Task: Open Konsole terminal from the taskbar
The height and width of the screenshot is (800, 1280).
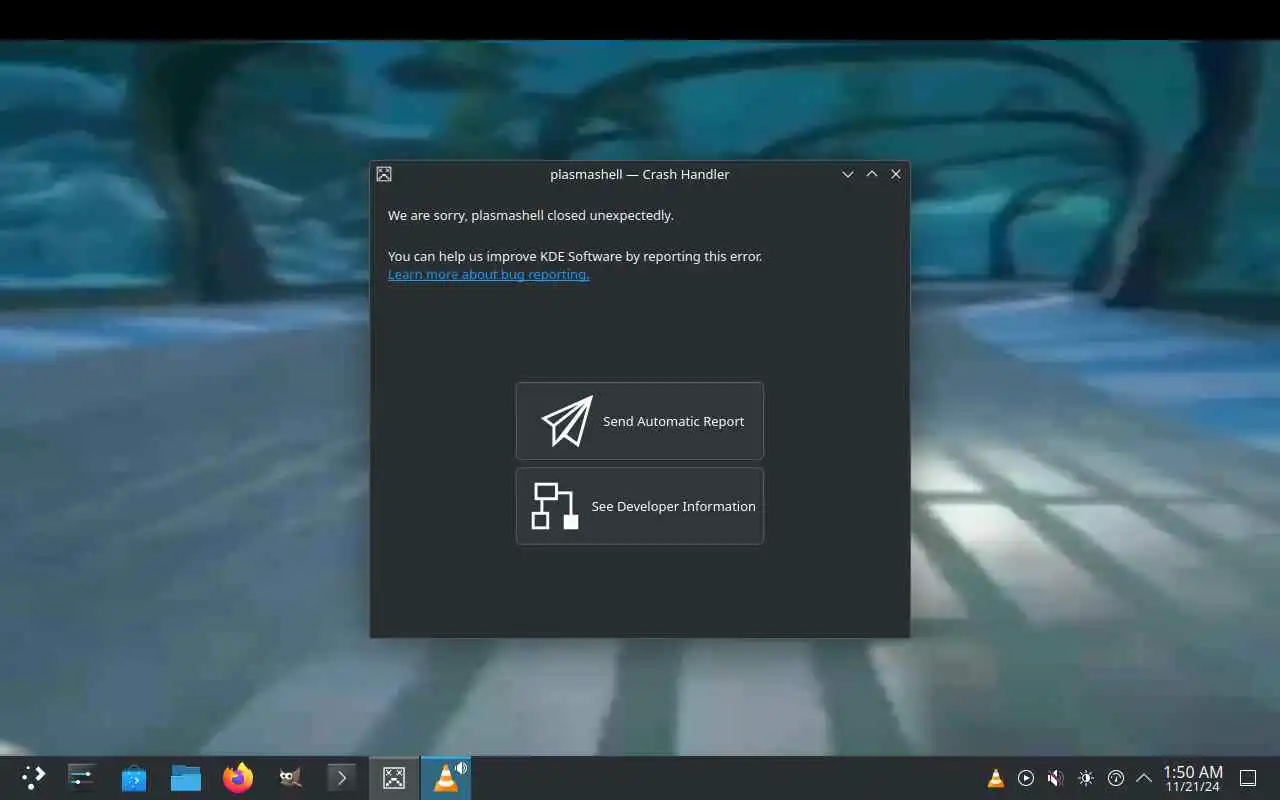Action: tap(342, 777)
